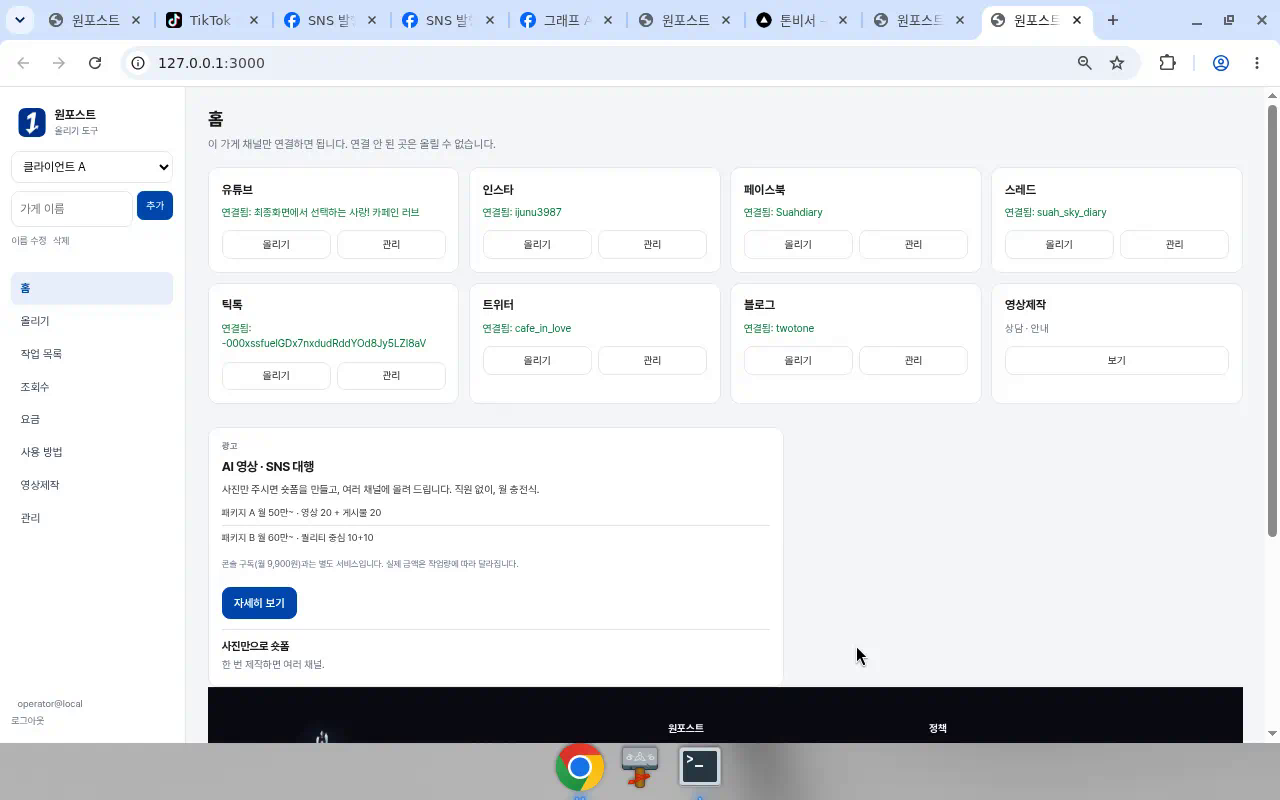Open the 클라이언트 A dropdown
The height and width of the screenshot is (800, 1280).
click(92, 167)
